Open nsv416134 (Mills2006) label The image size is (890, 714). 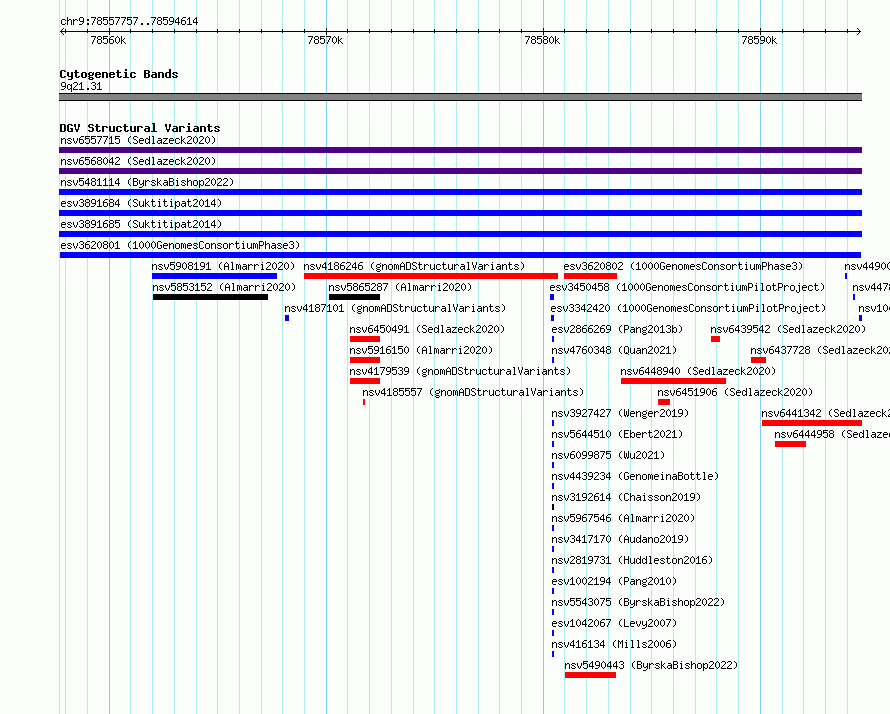point(614,644)
